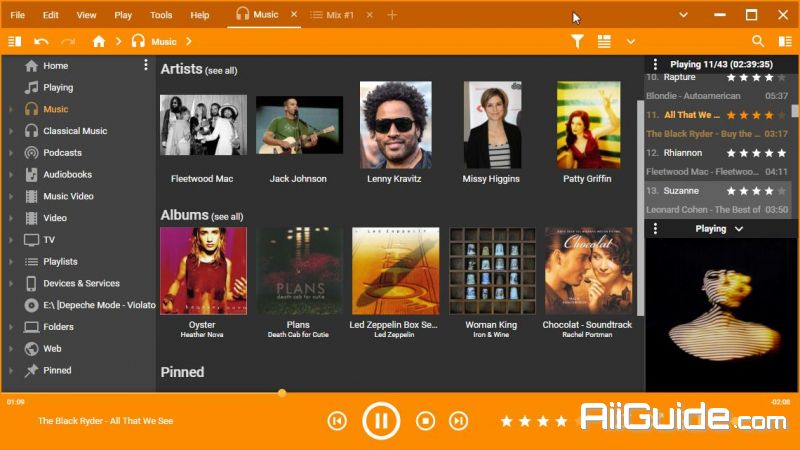Set rating stars in the player bar
Screen dimensions: 800x450
click(543, 421)
